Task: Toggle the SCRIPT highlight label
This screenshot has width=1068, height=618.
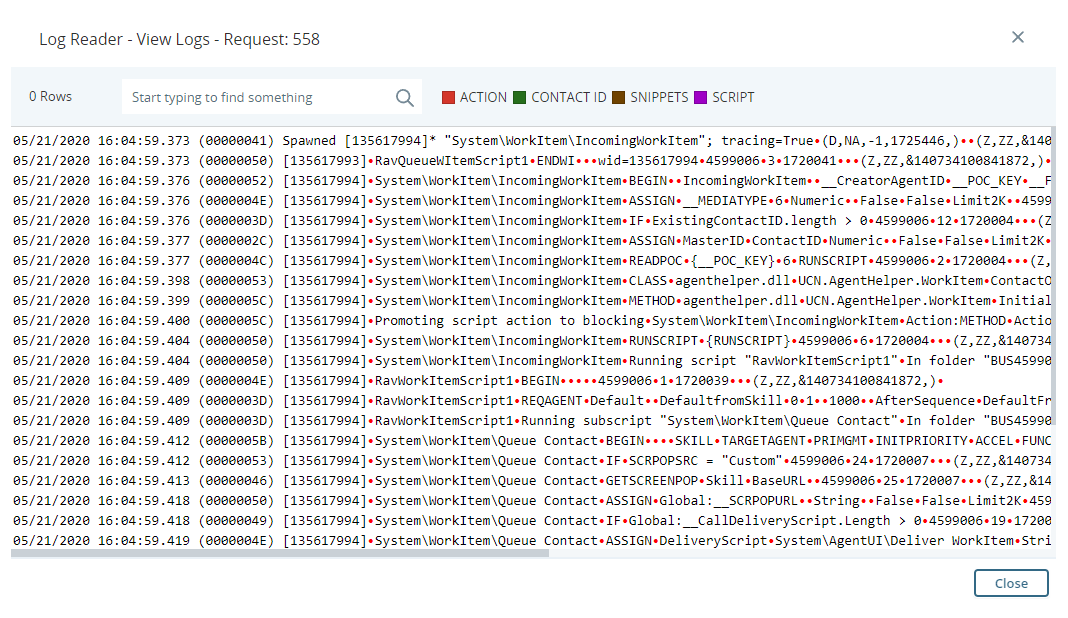Action: click(x=733, y=97)
